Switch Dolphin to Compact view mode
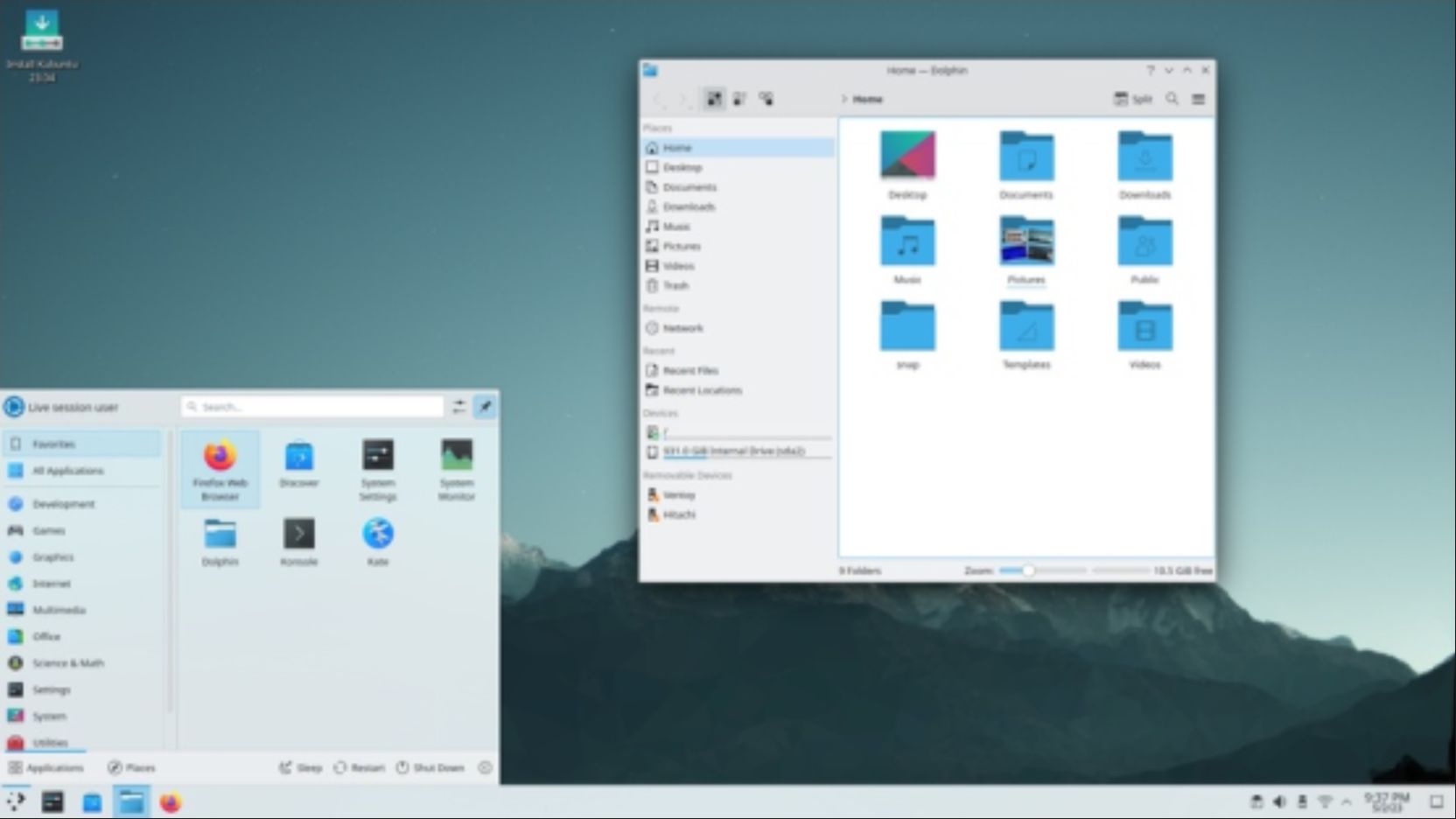This screenshot has width=1456, height=819. tap(740, 99)
